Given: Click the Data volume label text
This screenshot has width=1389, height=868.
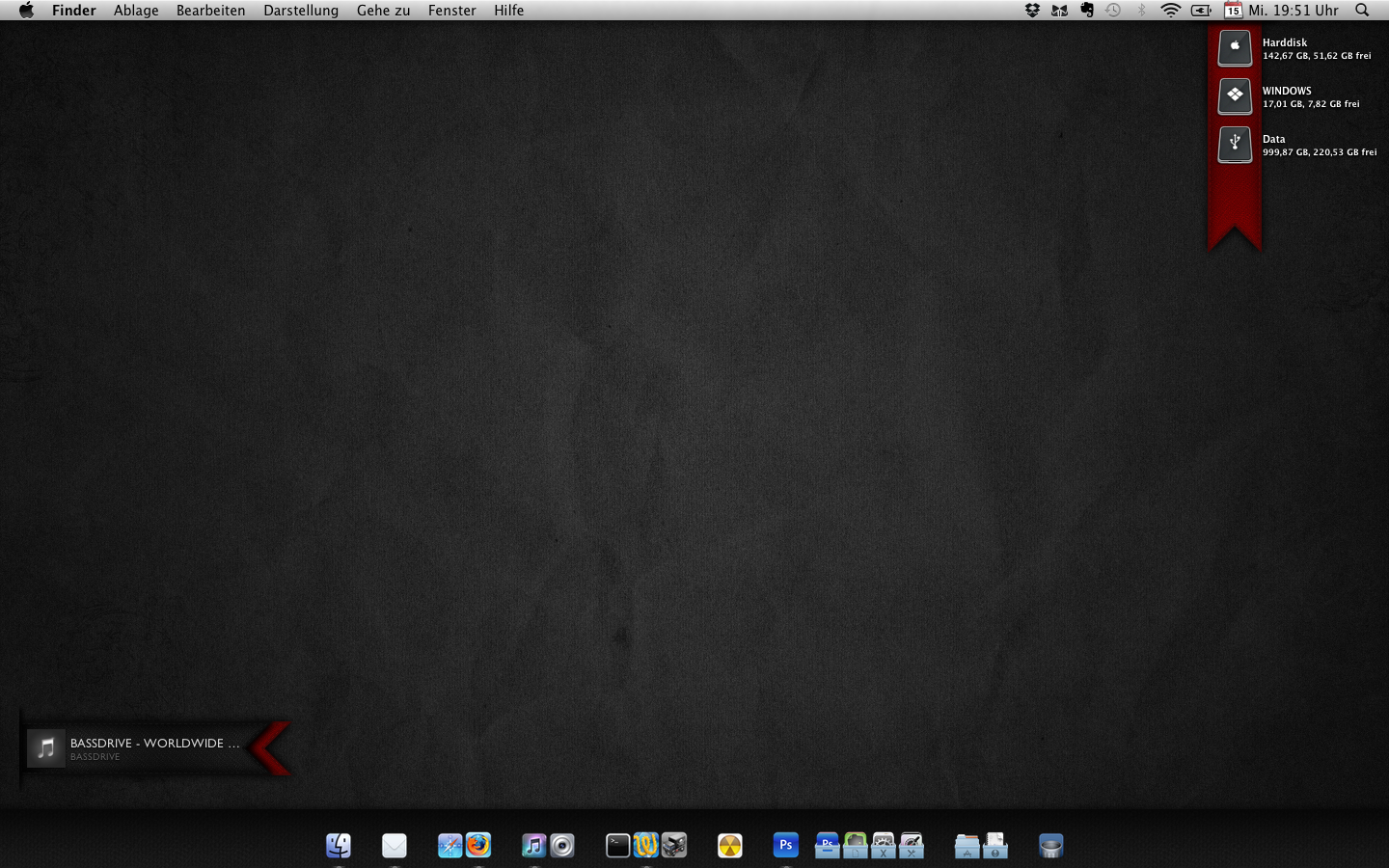Looking at the screenshot, I should 1273,139.
